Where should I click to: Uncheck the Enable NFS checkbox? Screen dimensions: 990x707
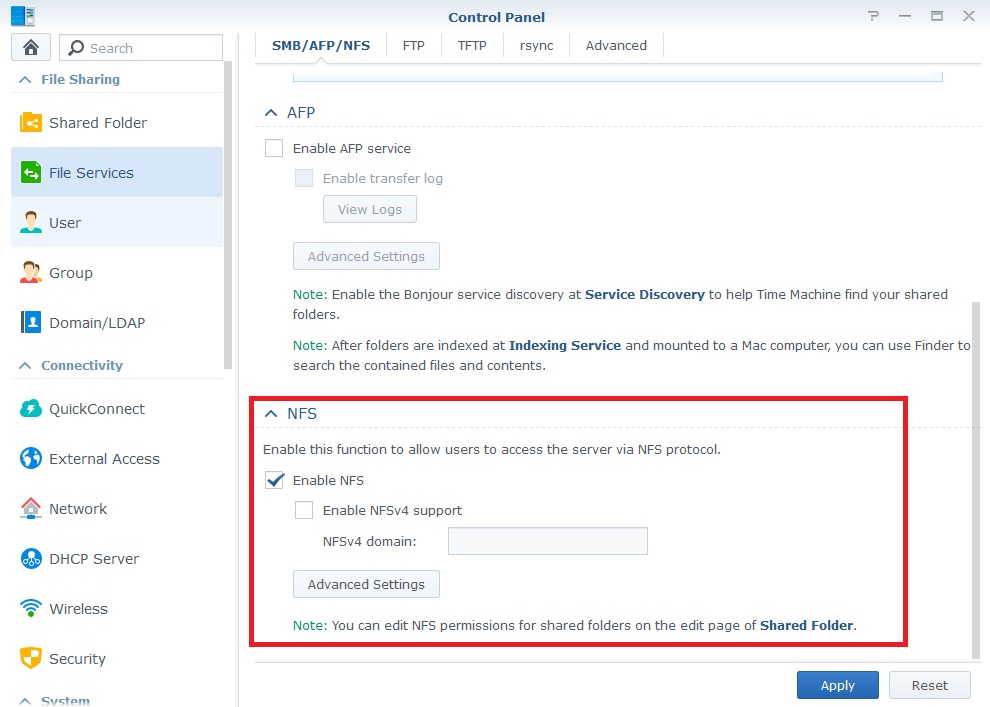tap(274, 480)
